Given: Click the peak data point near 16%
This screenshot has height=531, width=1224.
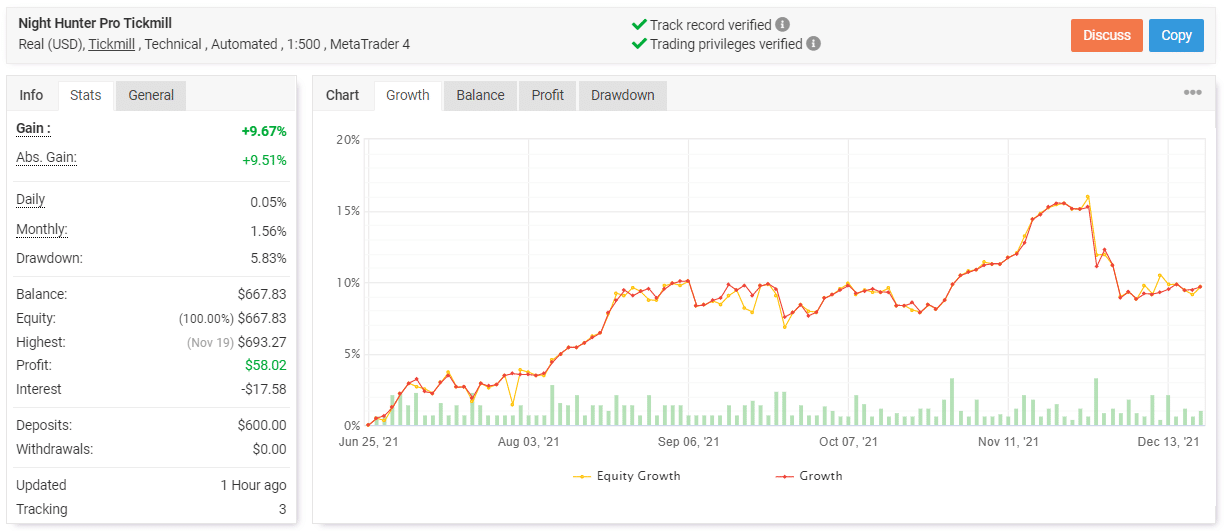Looking at the screenshot, I should point(1087,197).
